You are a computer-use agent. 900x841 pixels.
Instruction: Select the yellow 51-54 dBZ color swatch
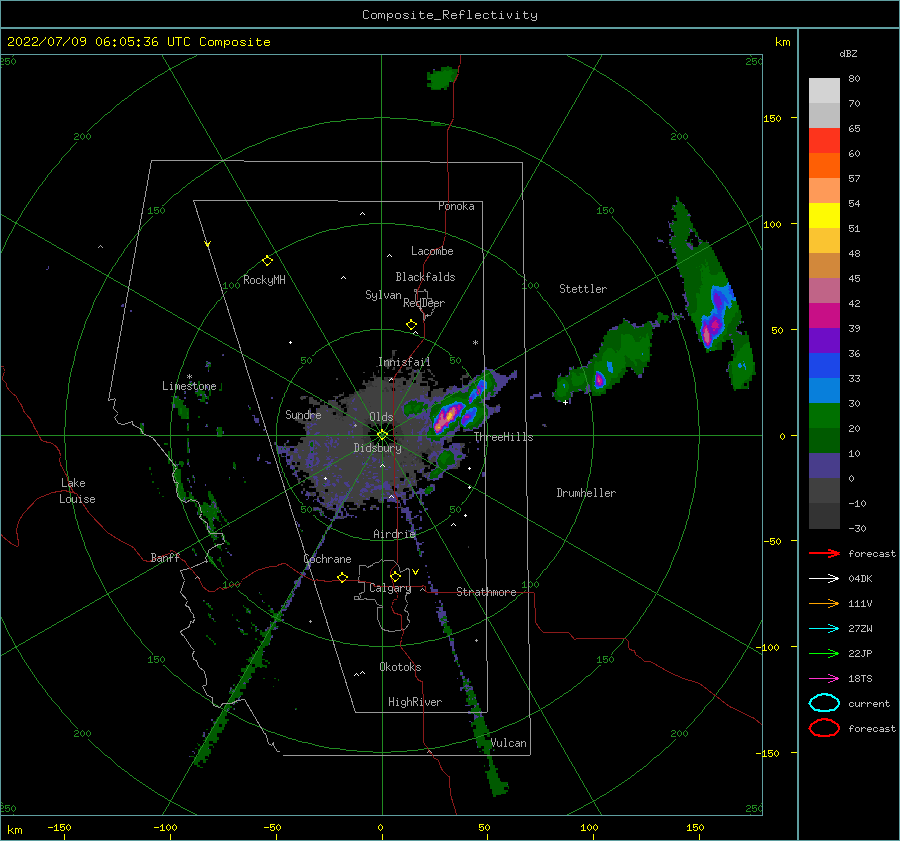click(824, 216)
